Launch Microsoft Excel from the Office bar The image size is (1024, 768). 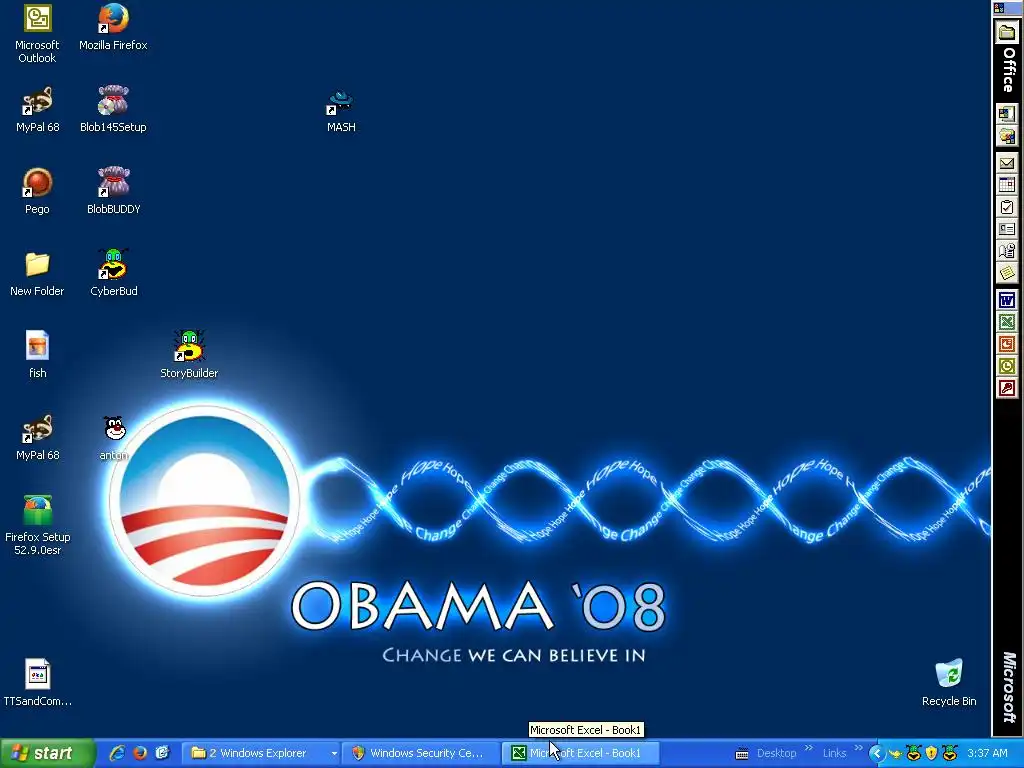pos(1006,322)
